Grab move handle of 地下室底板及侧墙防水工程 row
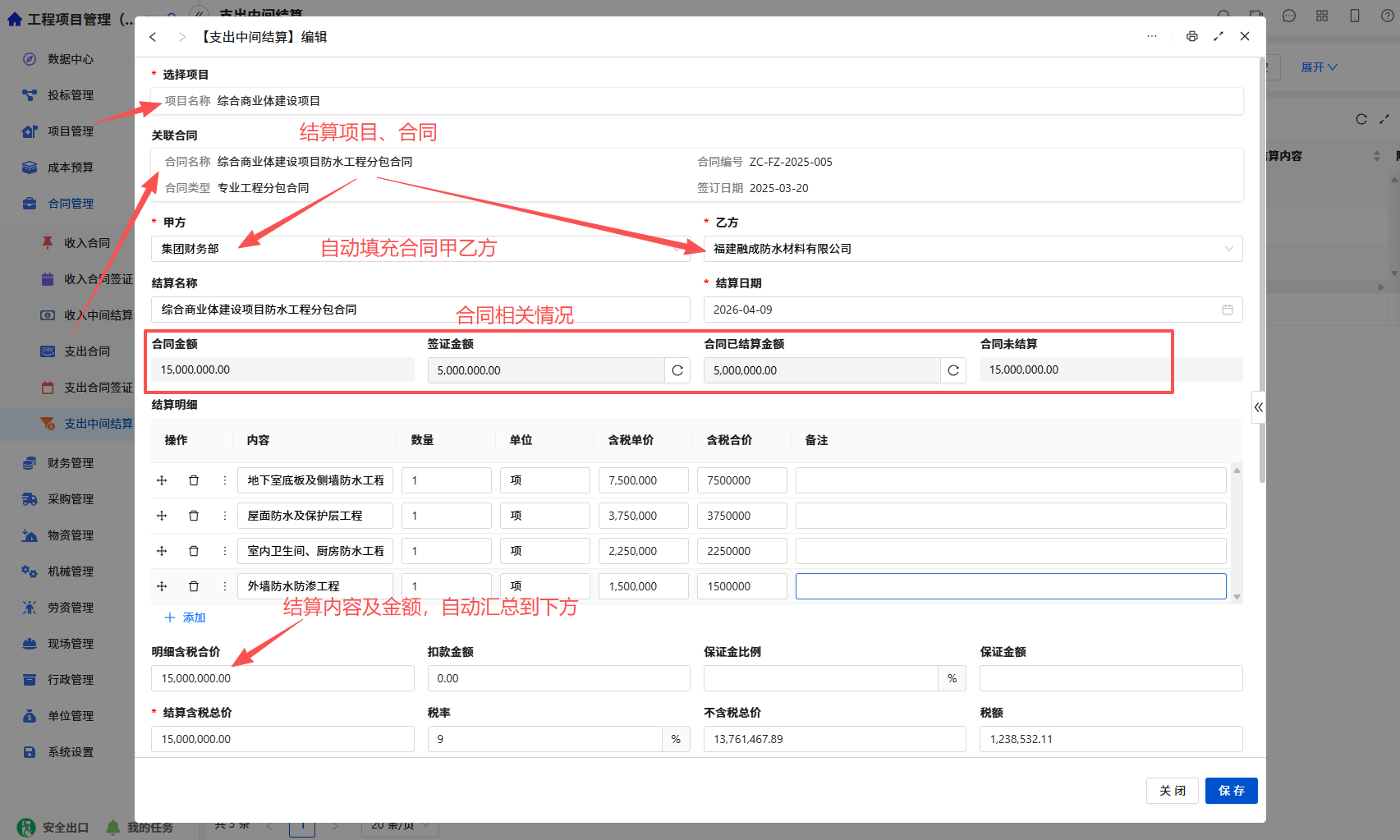This screenshot has height=840, width=1400. 162,480
